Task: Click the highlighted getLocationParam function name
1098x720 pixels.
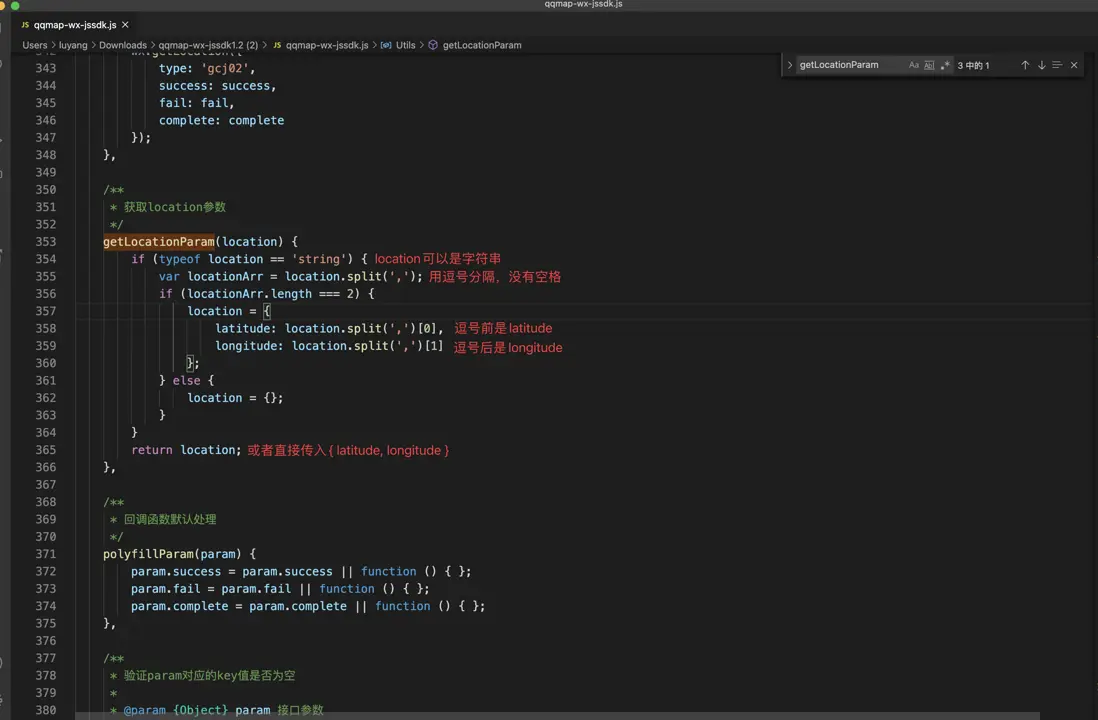Action: 158,242
